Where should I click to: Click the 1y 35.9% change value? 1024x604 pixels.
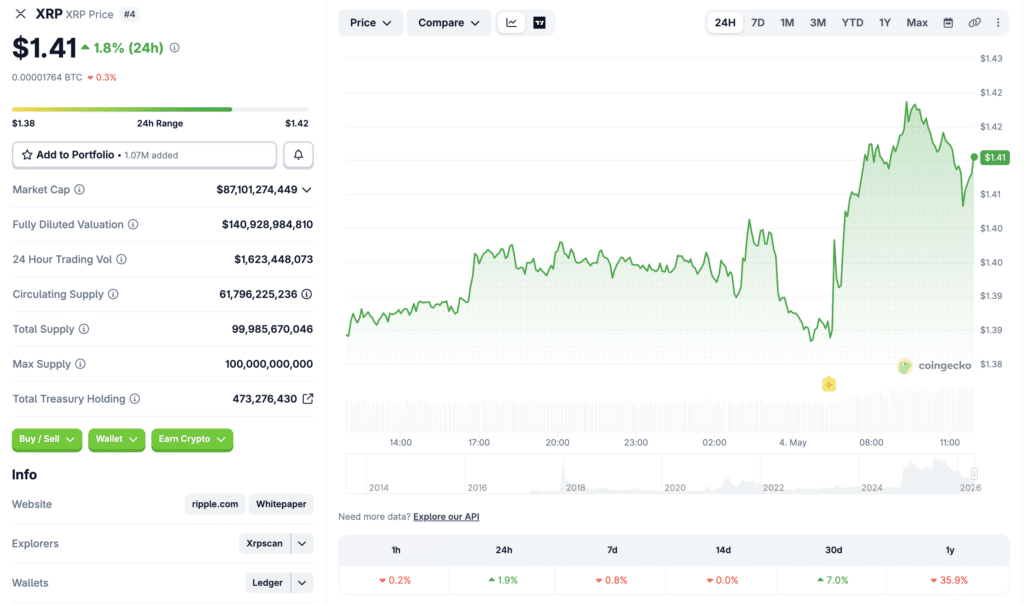[x=949, y=580]
